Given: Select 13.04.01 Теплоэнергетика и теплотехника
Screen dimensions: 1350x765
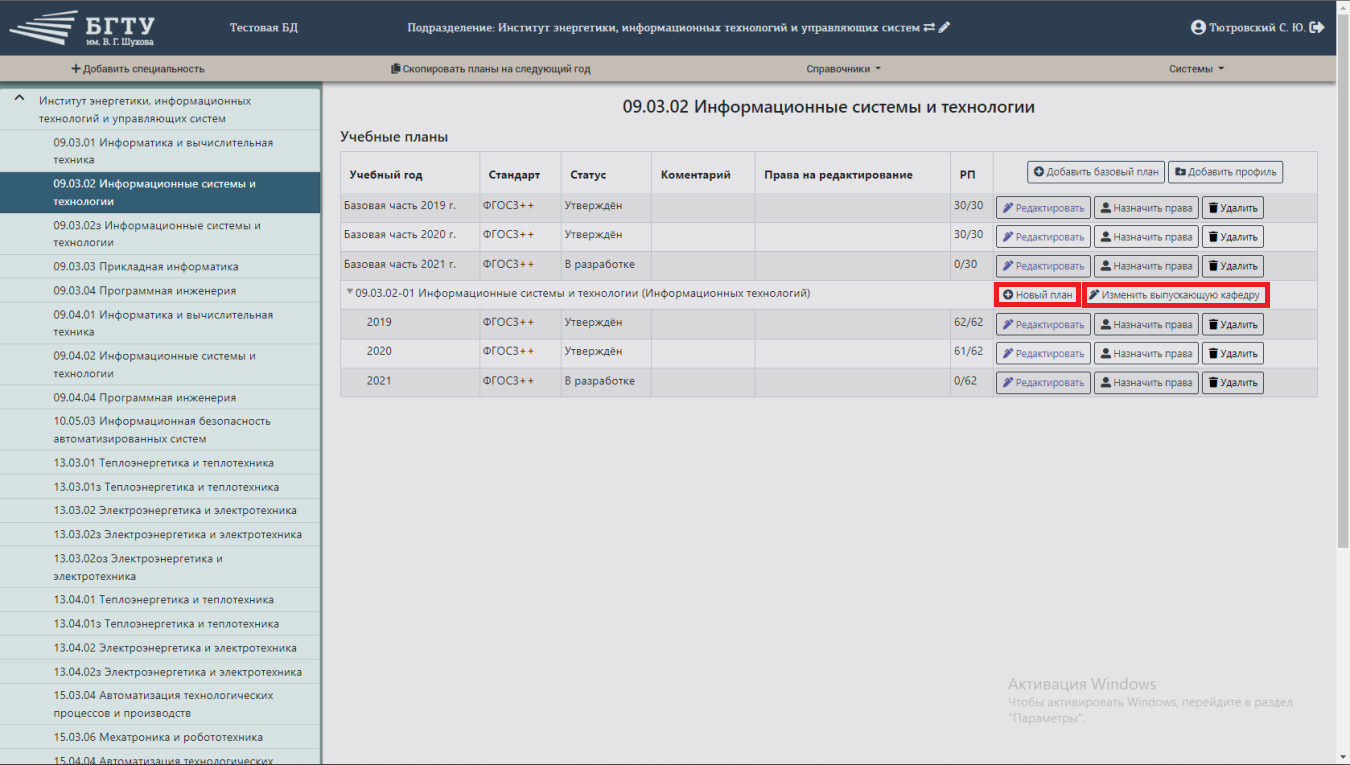Looking at the screenshot, I should (160, 600).
